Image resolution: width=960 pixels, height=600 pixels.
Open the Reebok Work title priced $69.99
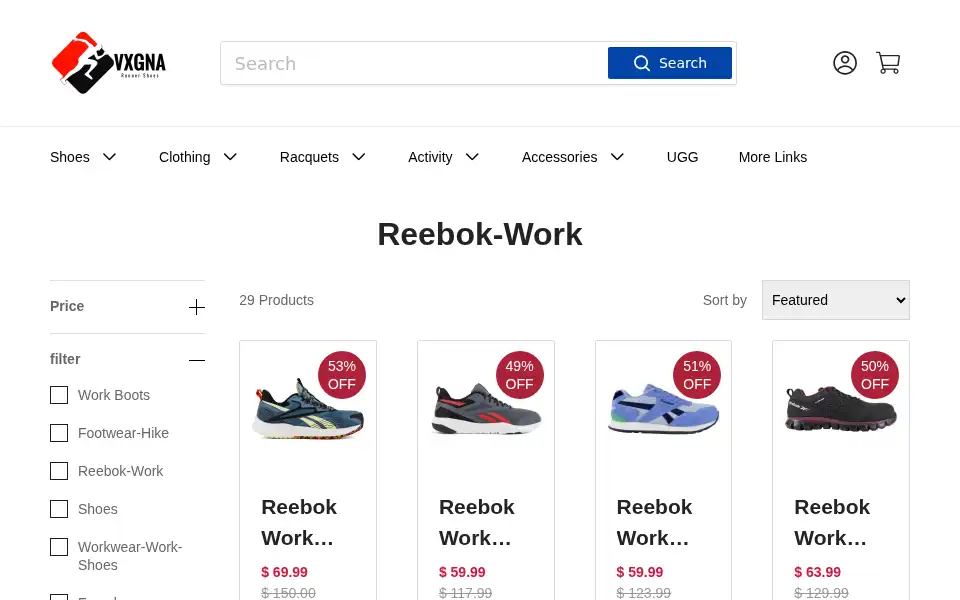click(x=299, y=522)
